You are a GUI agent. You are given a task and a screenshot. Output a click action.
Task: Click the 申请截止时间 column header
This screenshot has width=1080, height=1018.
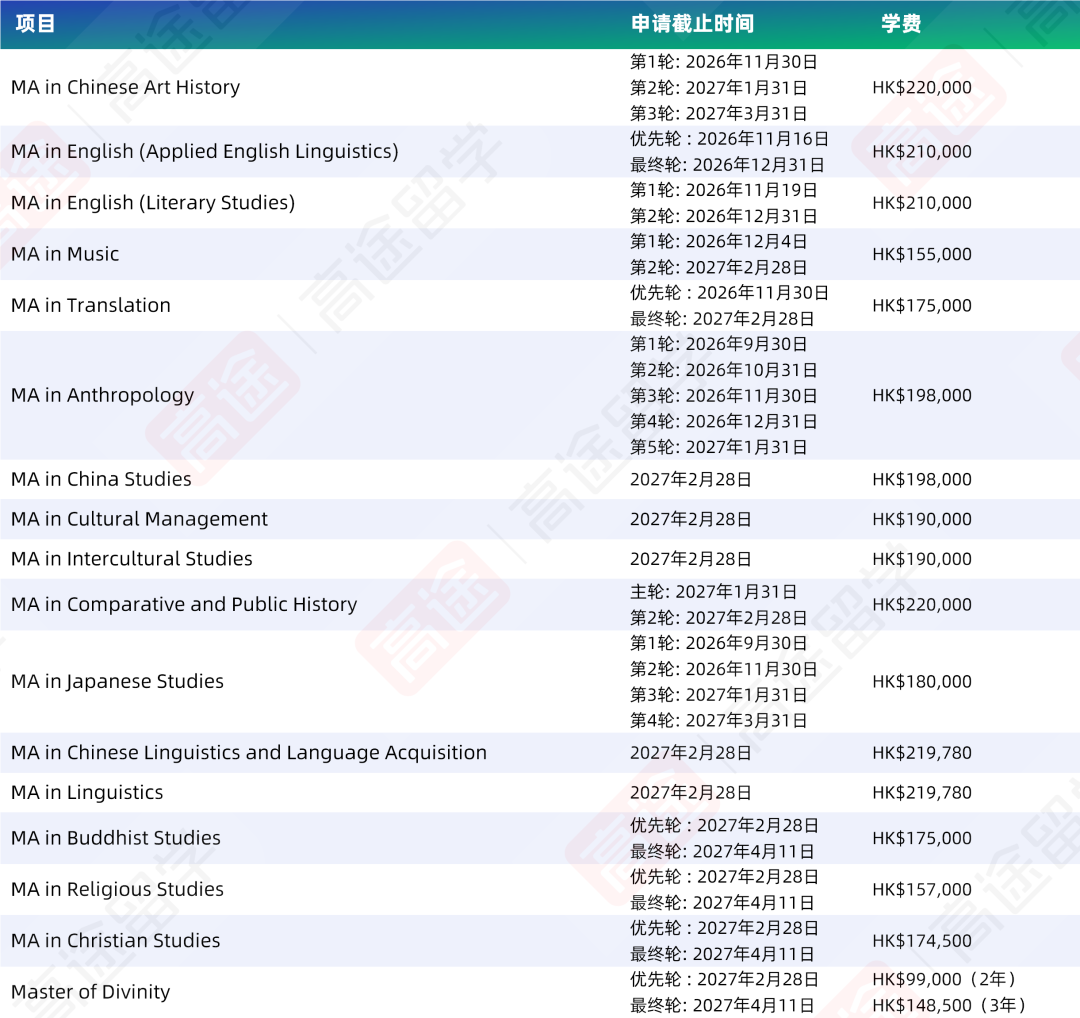point(692,23)
